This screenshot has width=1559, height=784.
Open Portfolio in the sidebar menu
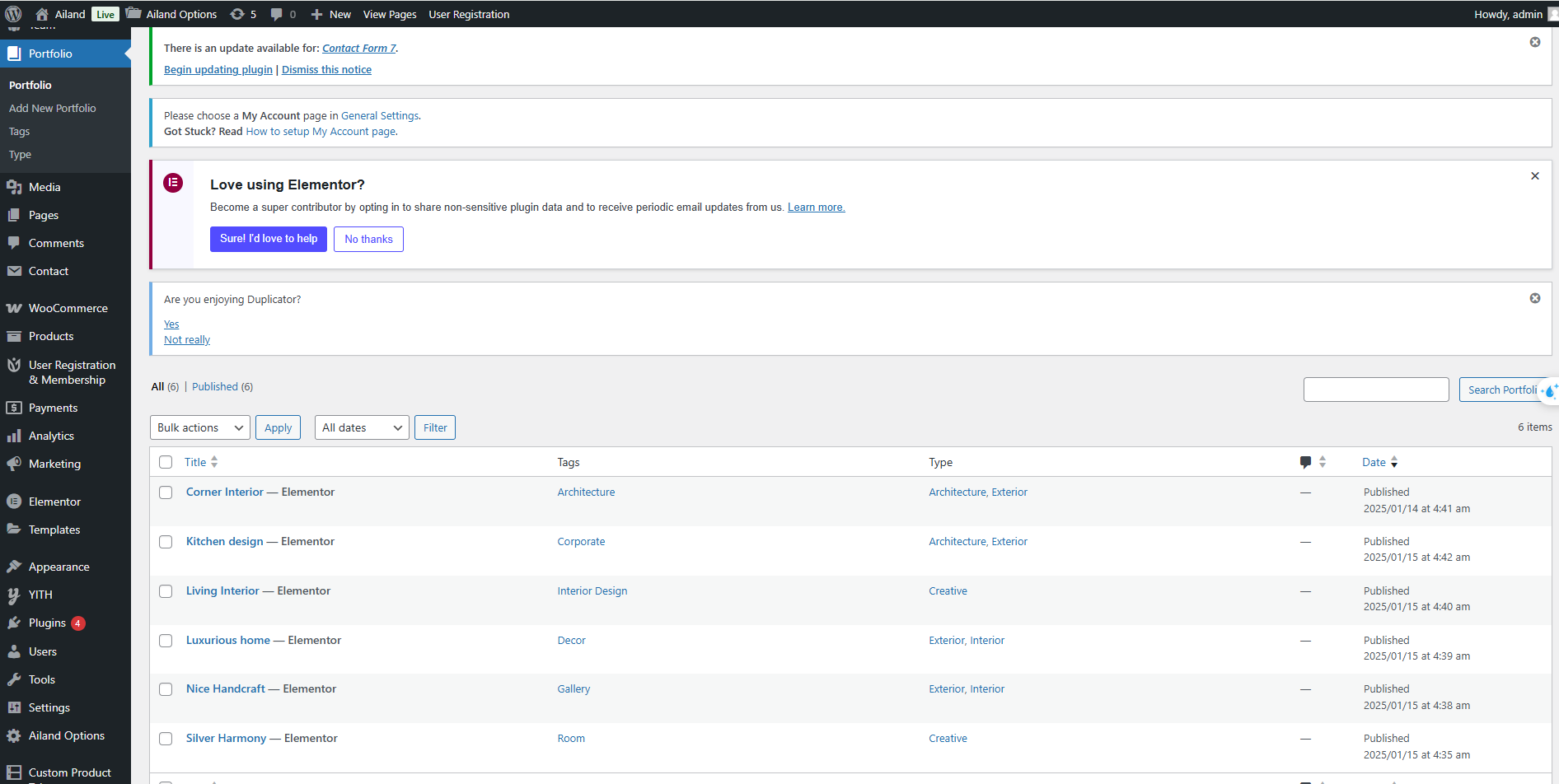[x=65, y=54]
